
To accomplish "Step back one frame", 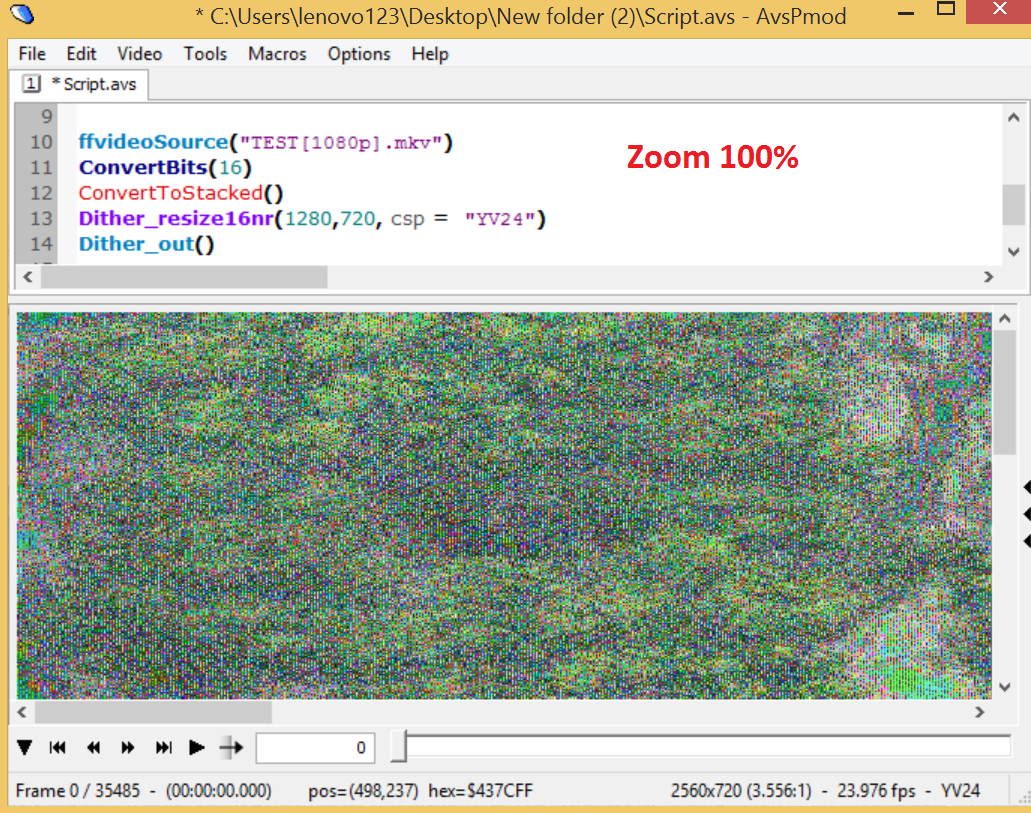I will click(x=93, y=747).
